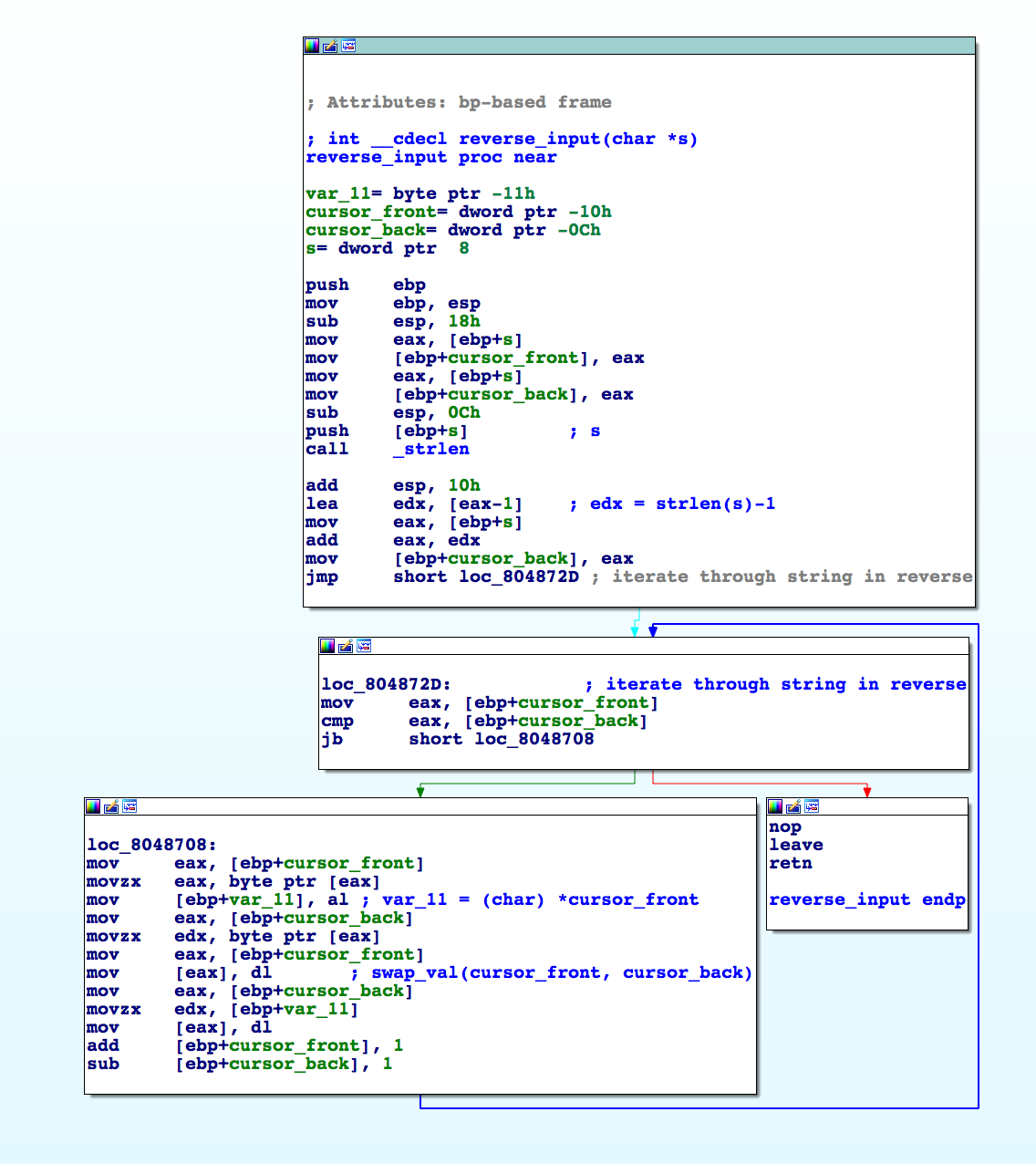
Task: Click color icon on loc_8048708 swap block
Action: tap(93, 806)
